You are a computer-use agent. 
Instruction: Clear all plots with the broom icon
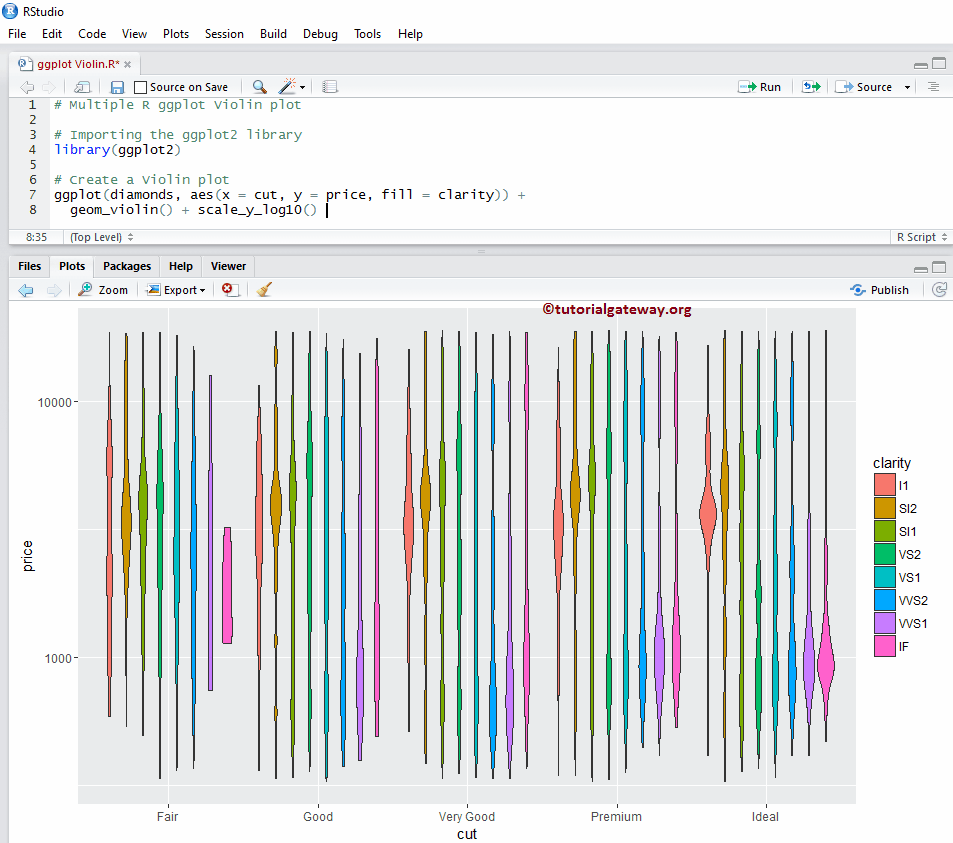[x=264, y=289]
